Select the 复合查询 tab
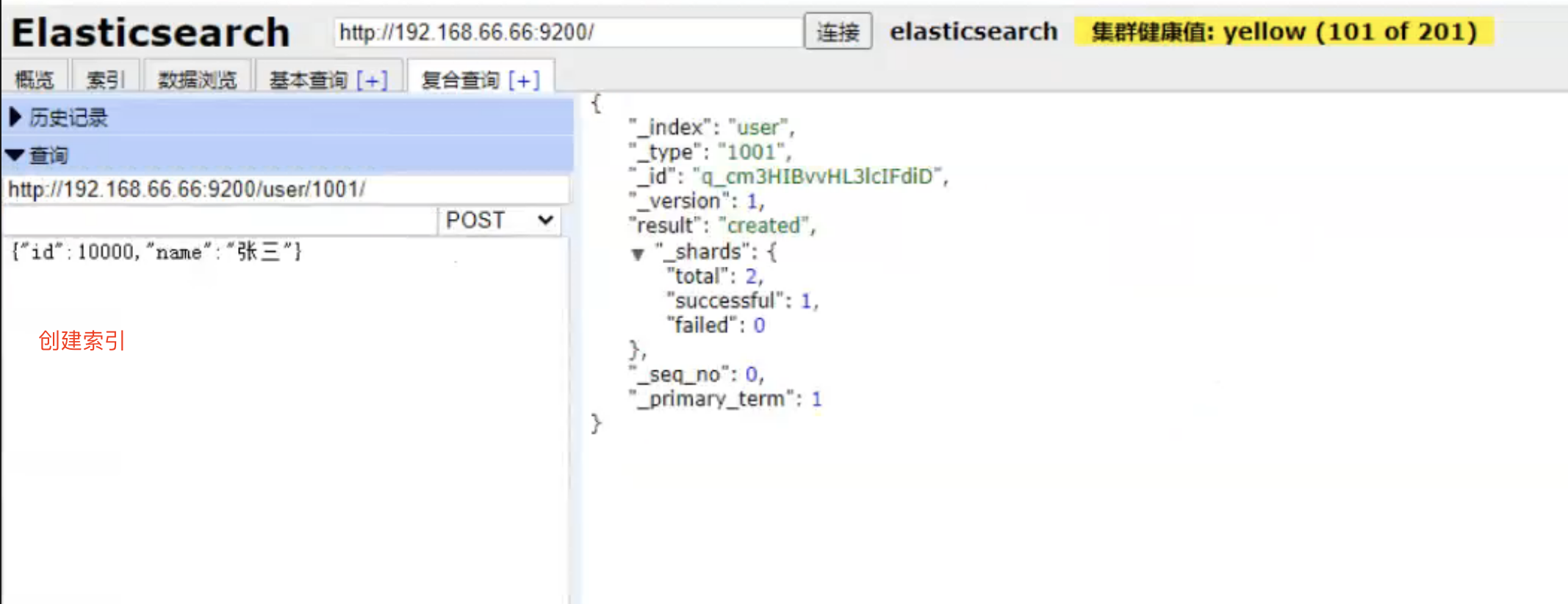 pyautogui.click(x=460, y=79)
